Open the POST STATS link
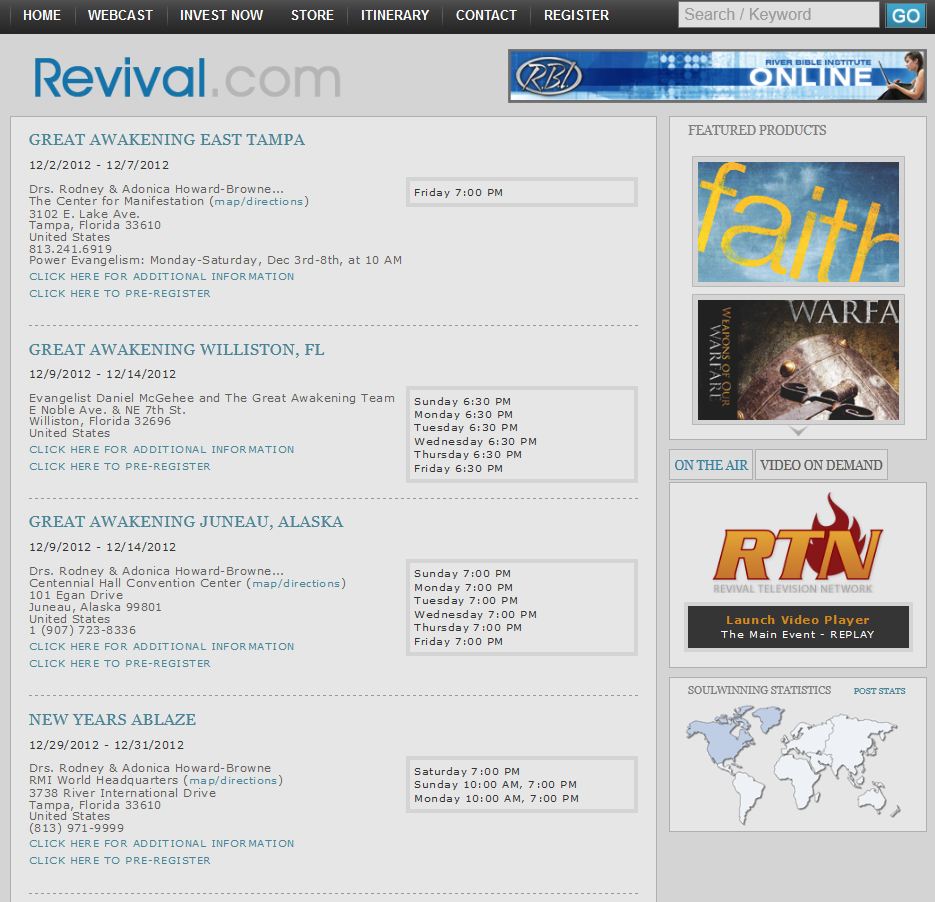Image resolution: width=935 pixels, height=902 pixels. point(879,691)
